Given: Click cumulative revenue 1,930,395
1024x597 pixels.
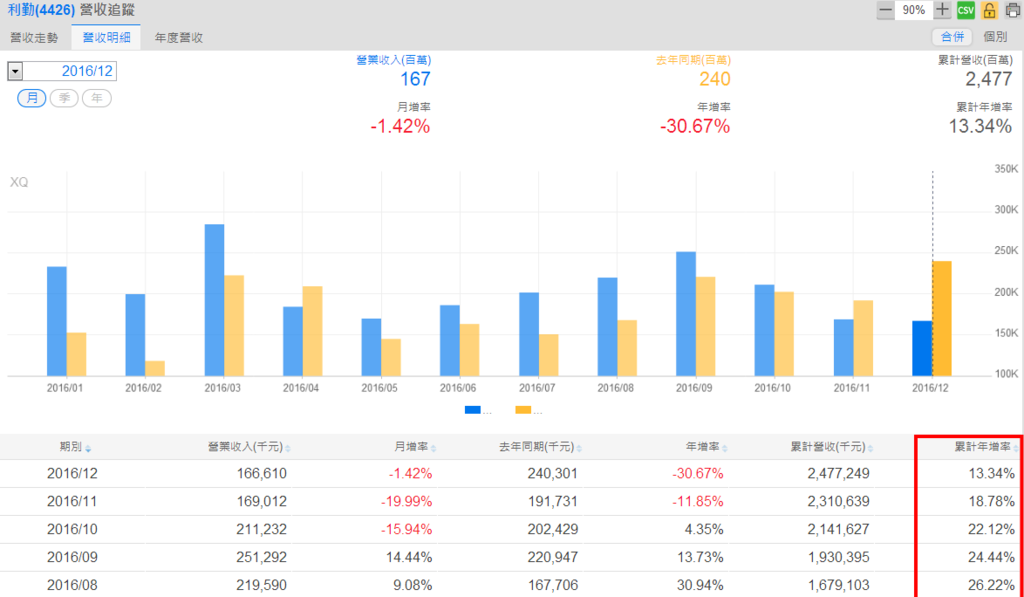Looking at the screenshot, I should 839,558.
